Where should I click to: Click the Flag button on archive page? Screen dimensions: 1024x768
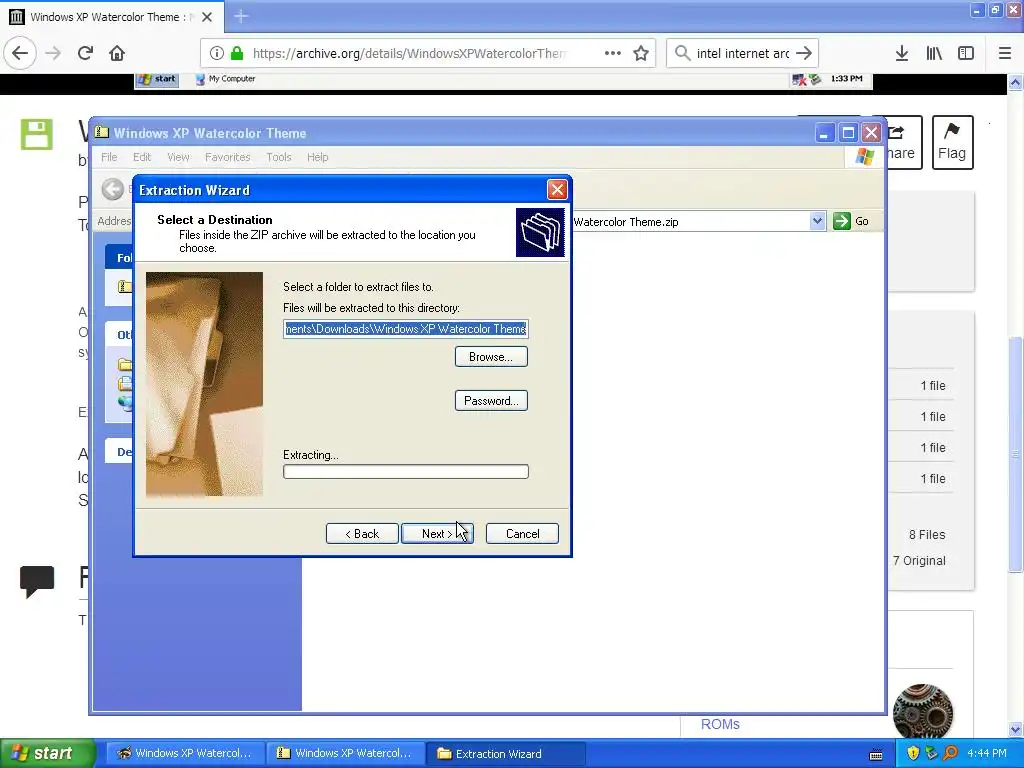(952, 142)
